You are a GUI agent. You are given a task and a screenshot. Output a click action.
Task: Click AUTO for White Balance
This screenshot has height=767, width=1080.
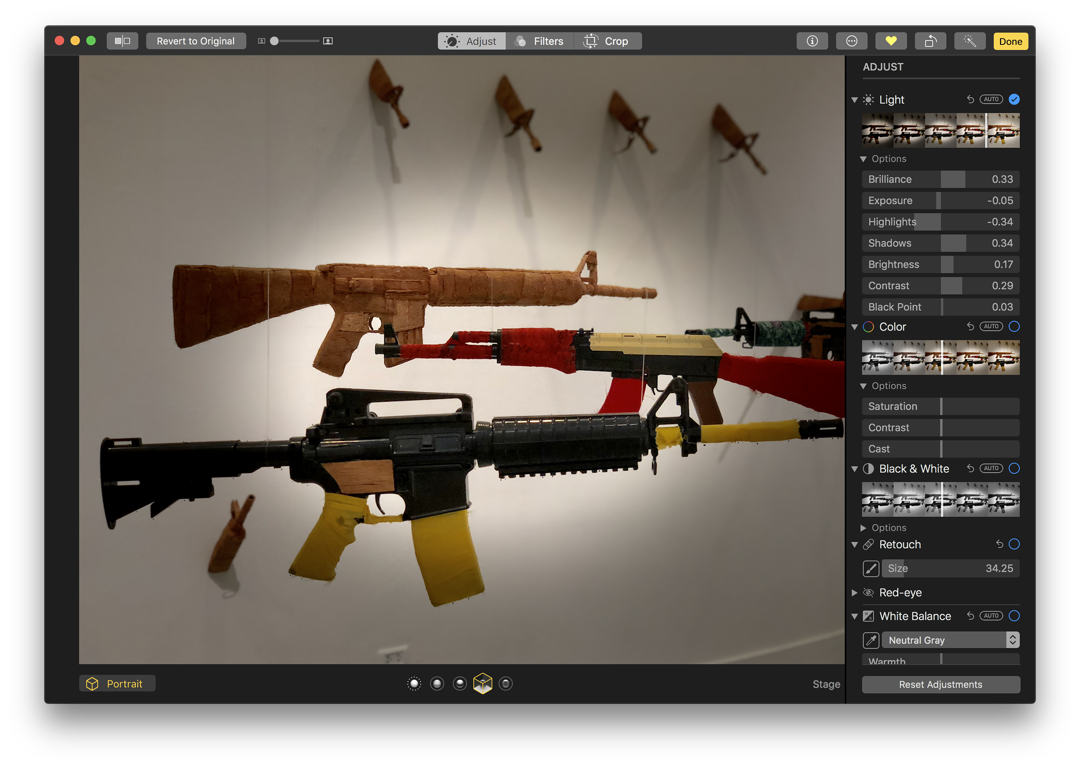pyautogui.click(x=991, y=616)
